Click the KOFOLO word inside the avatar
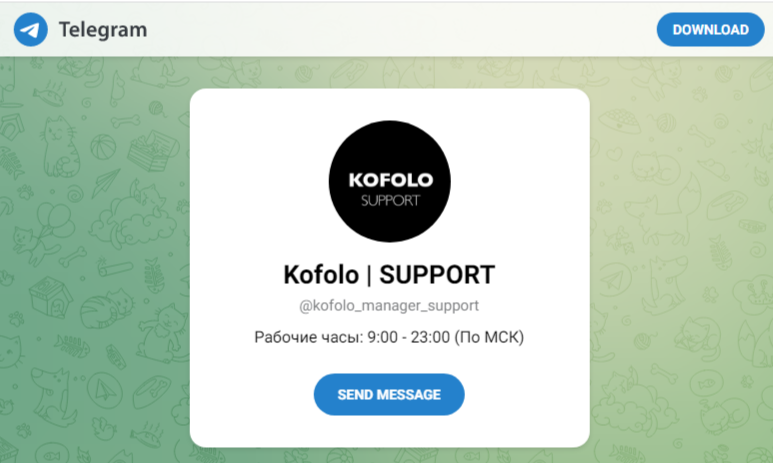This screenshot has width=773, height=463. pos(390,180)
